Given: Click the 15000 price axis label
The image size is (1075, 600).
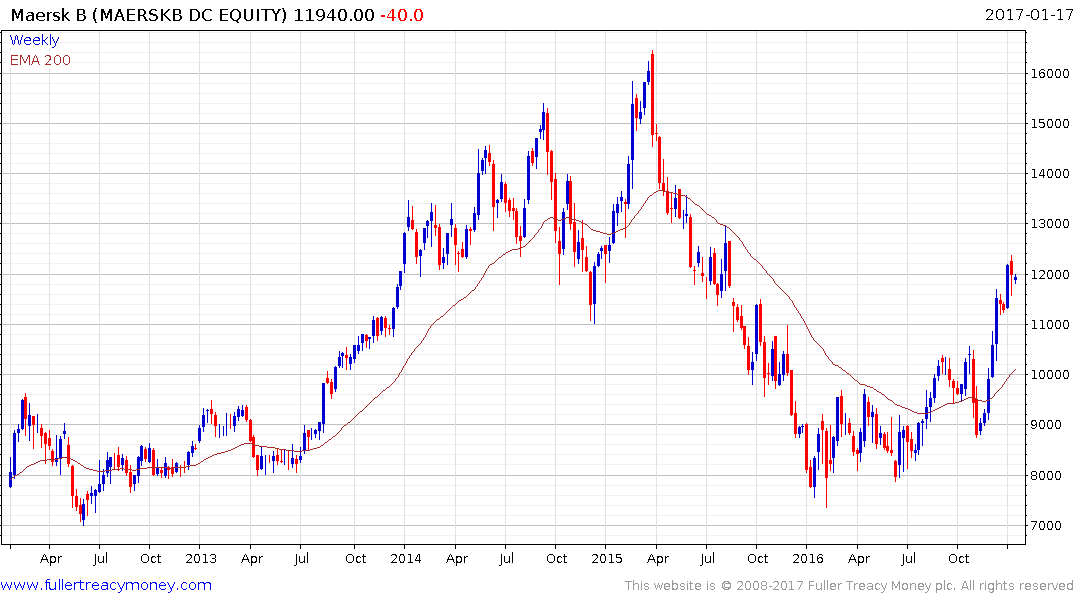Looking at the screenshot, I should (1050, 123).
